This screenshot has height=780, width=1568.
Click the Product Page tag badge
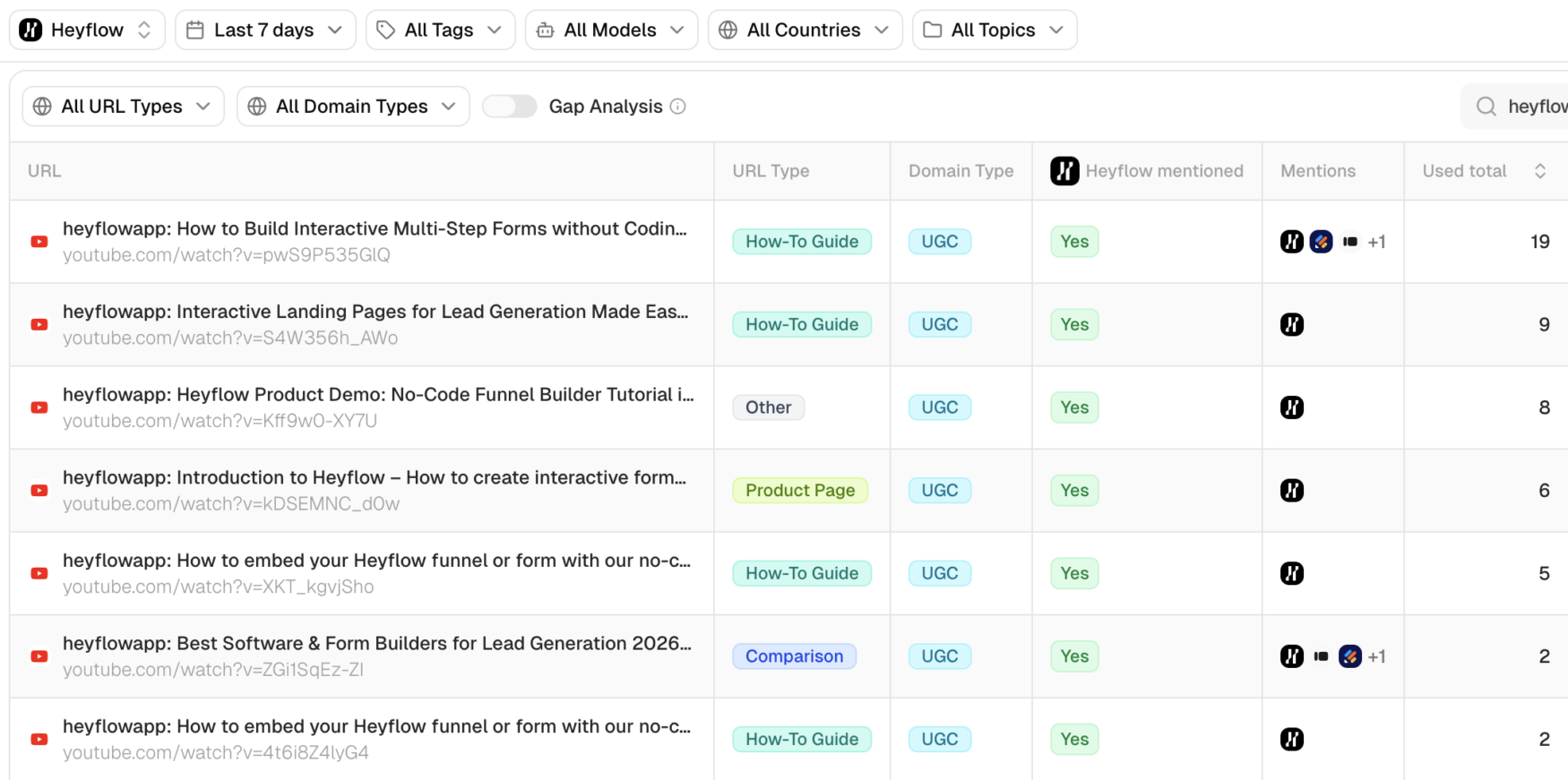pyautogui.click(x=799, y=491)
